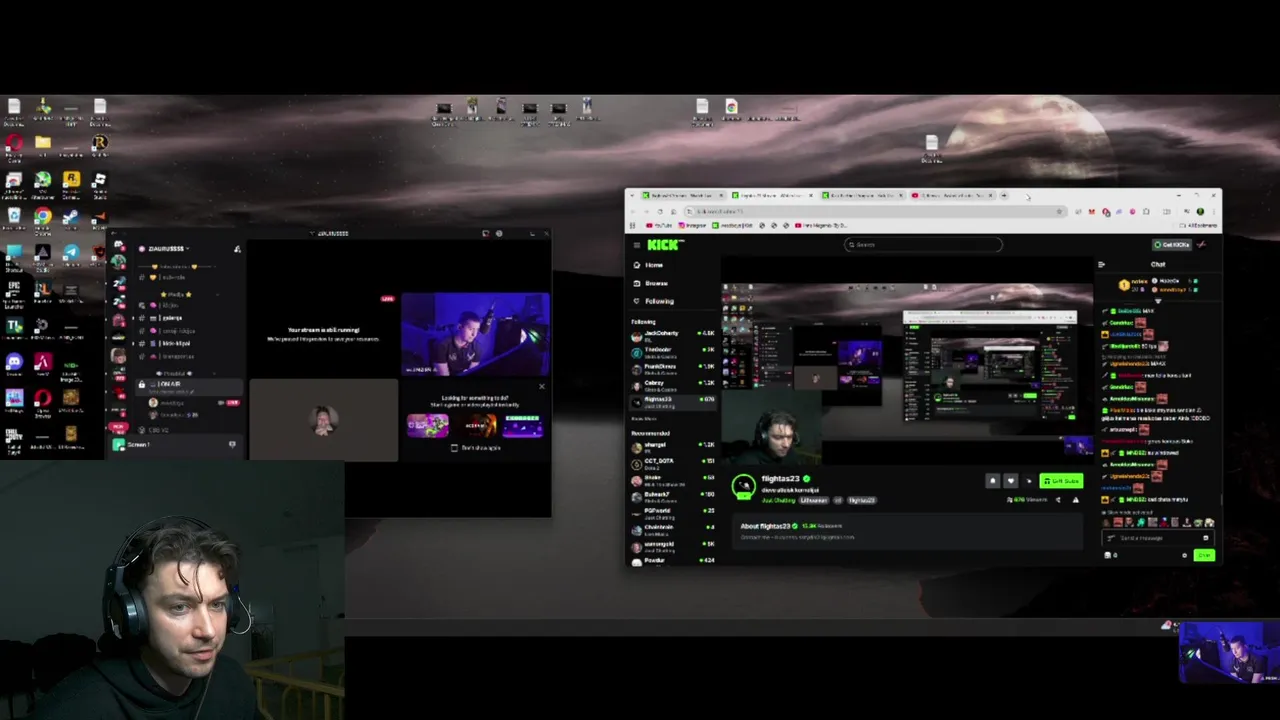Open the YouTube bookmark

[x=659, y=225]
